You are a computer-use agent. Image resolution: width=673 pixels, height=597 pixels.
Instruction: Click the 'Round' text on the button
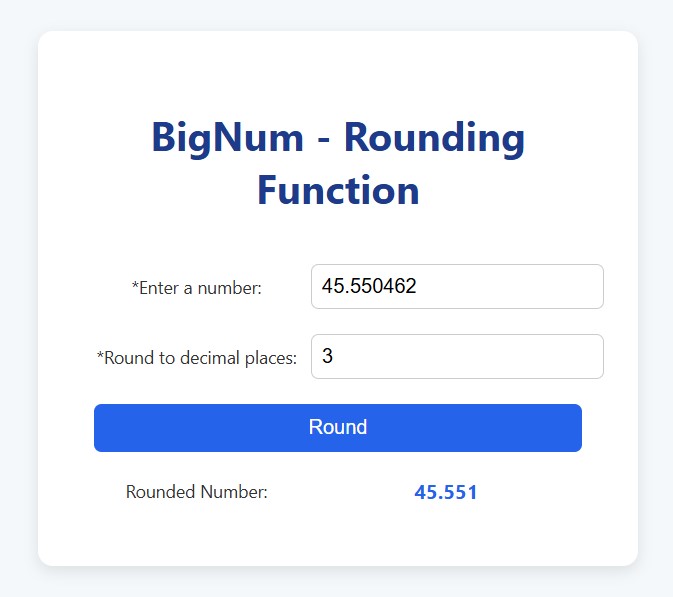click(x=338, y=427)
